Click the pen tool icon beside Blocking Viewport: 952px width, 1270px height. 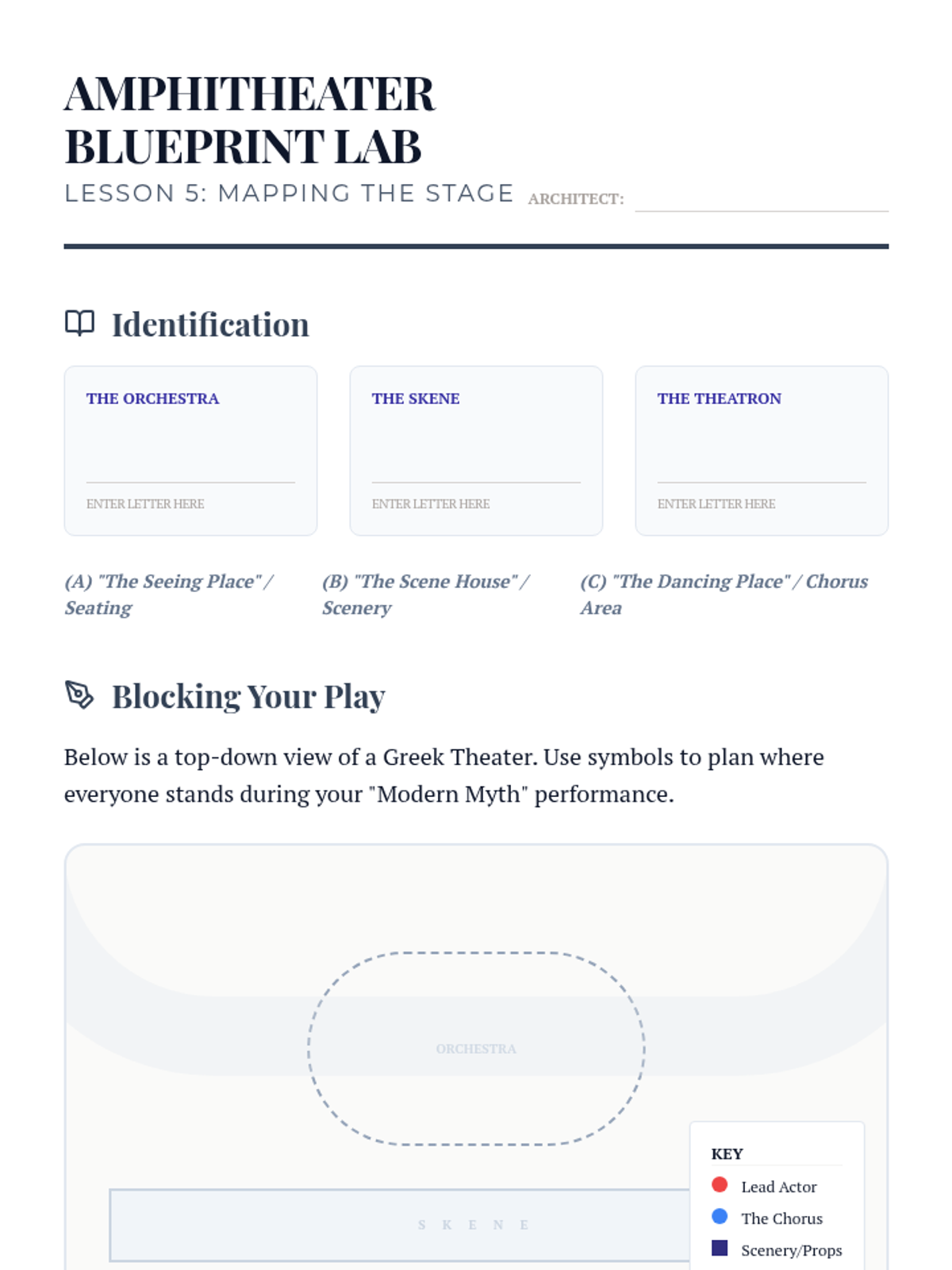(x=79, y=695)
